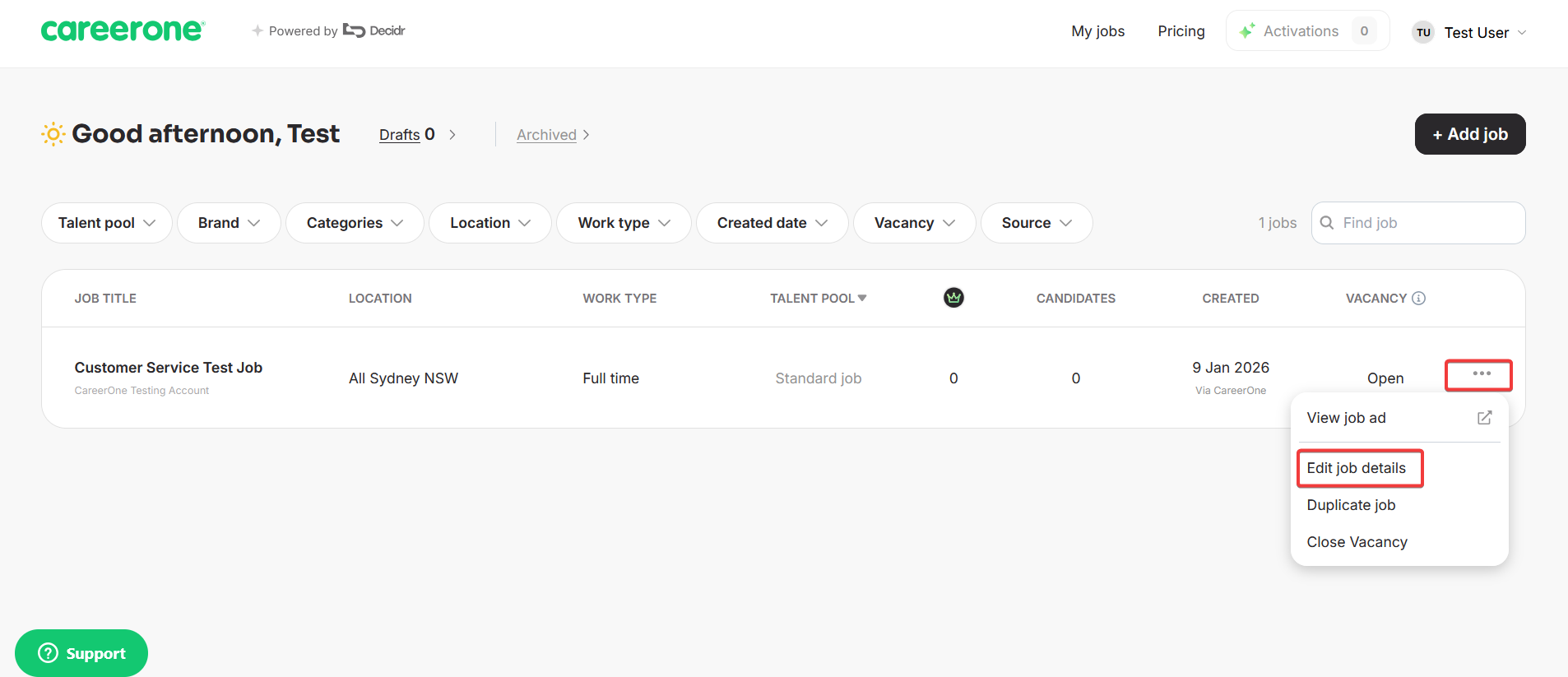
Task: Click the CareerOne Testing Account text
Action: (141, 391)
